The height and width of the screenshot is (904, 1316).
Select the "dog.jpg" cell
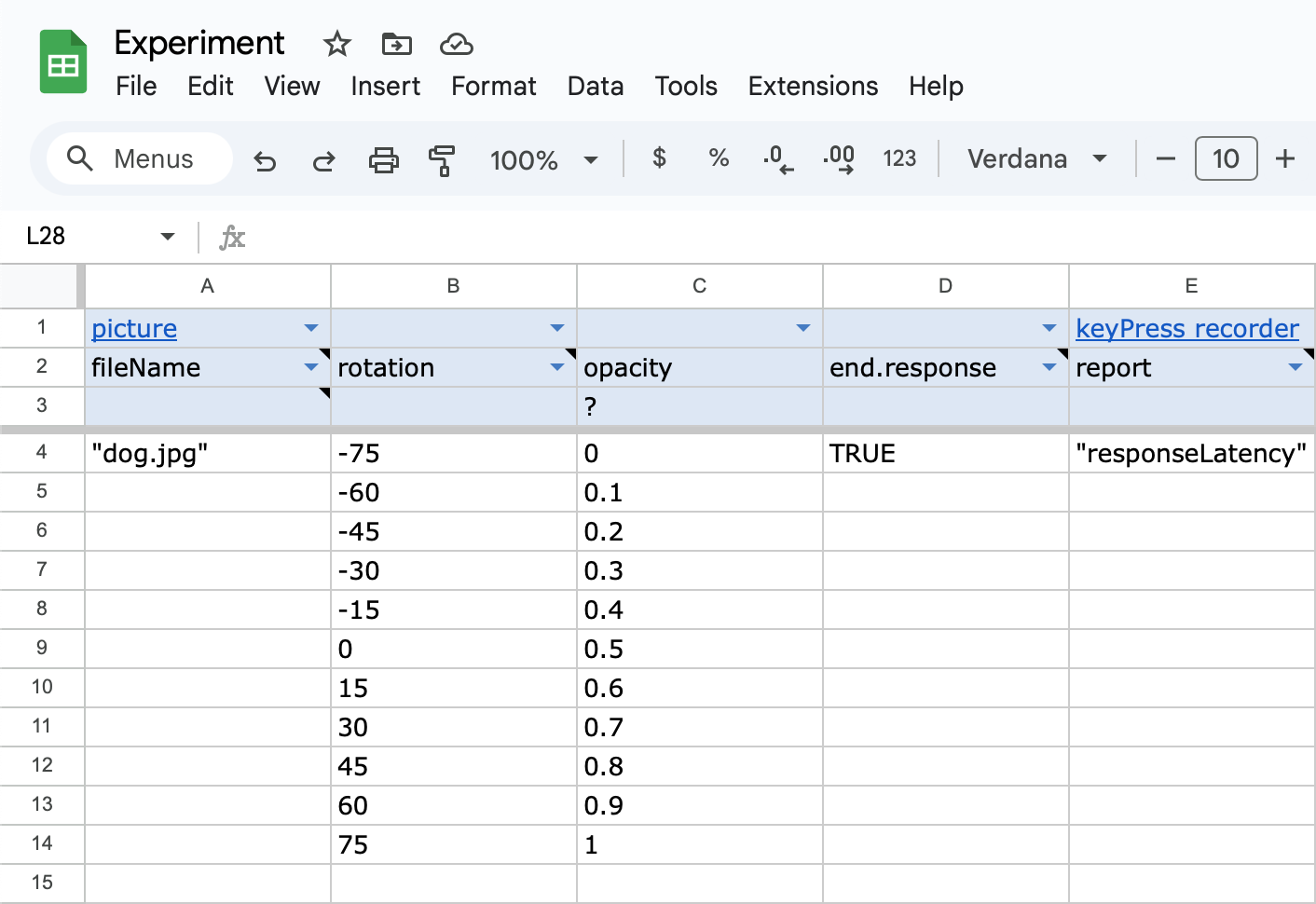208,453
